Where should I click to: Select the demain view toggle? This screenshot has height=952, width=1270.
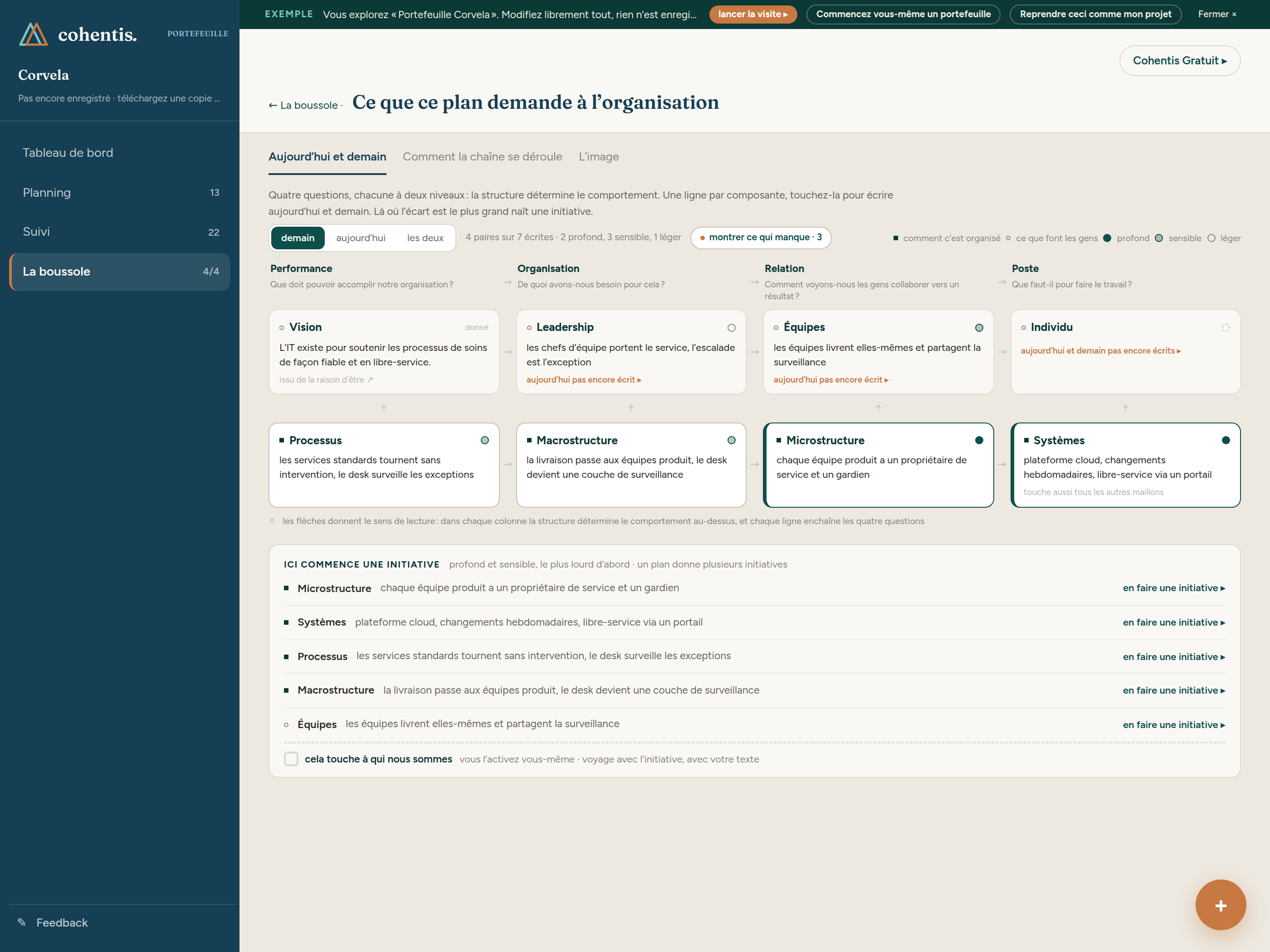298,238
